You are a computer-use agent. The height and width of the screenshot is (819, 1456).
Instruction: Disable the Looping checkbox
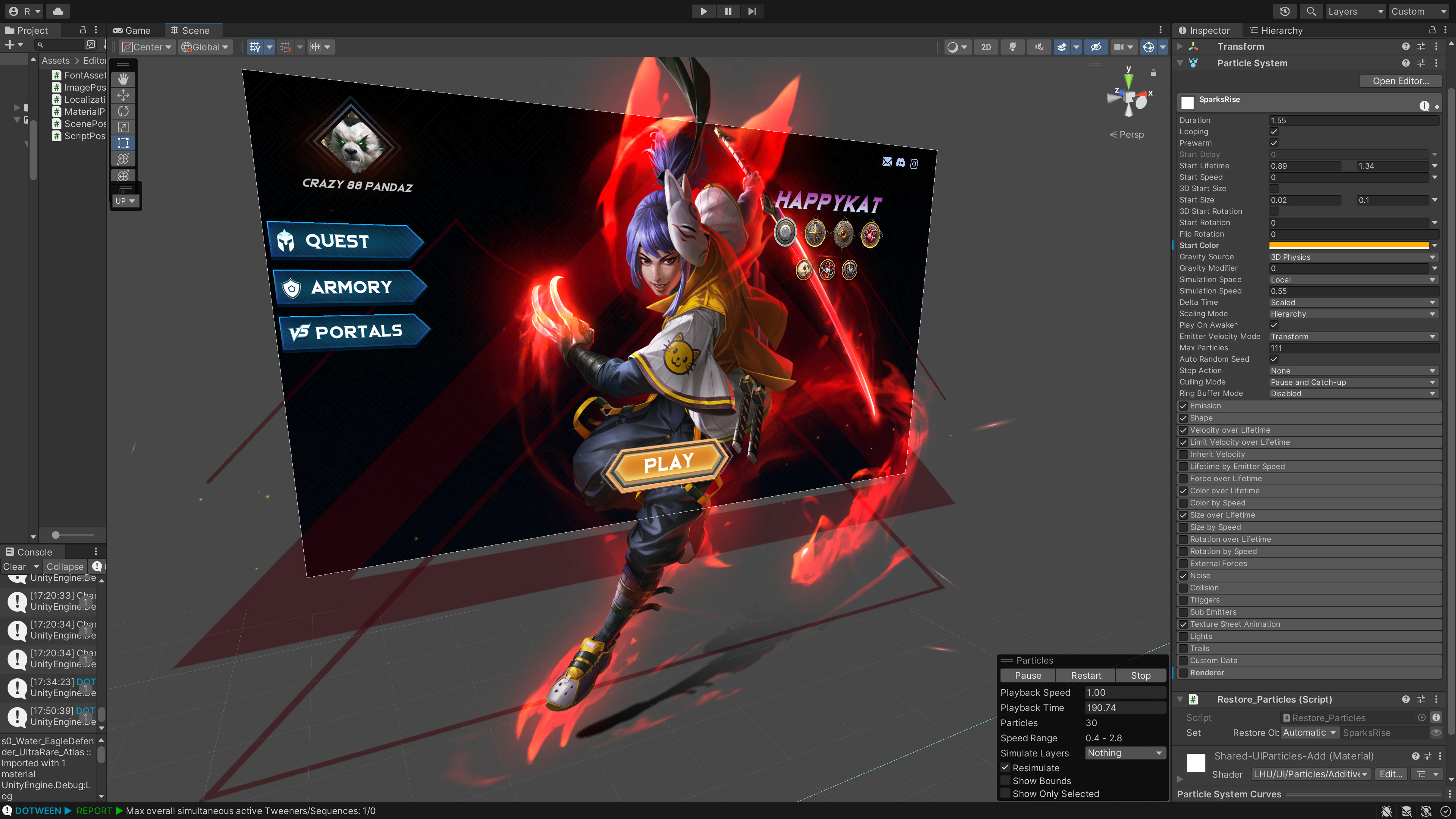point(1274,131)
